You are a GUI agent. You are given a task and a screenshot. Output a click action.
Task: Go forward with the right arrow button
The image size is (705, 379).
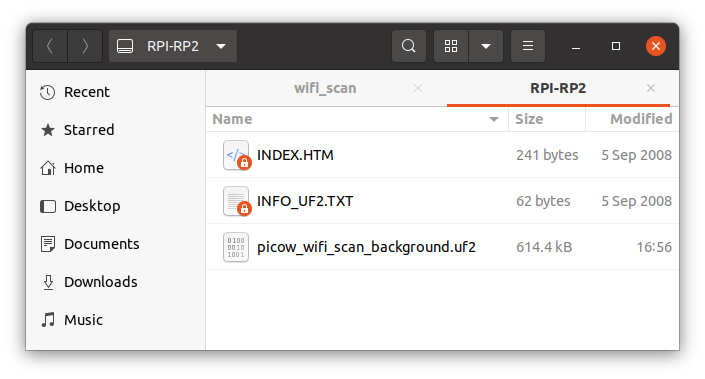tap(85, 46)
